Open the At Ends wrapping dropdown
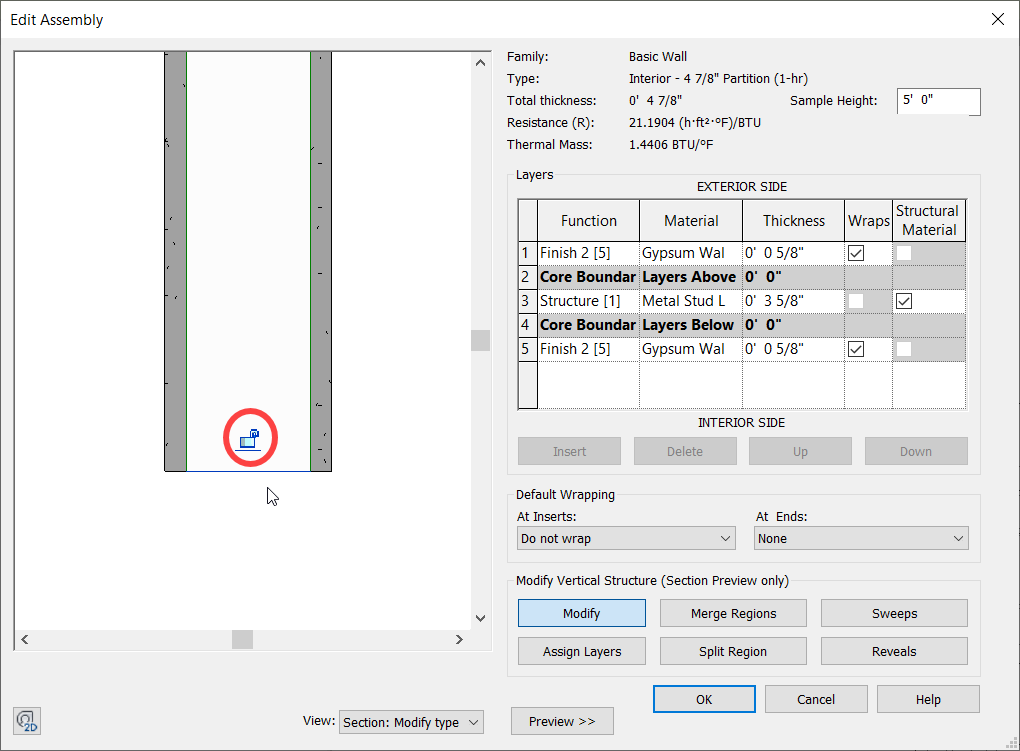 [861, 538]
